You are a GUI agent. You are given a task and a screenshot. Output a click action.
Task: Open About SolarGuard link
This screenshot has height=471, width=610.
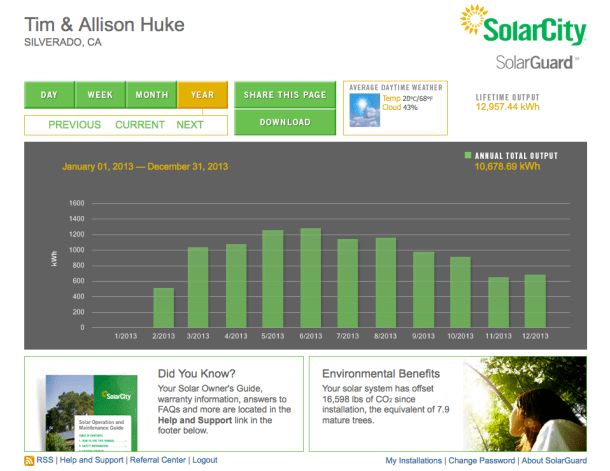tap(554, 460)
